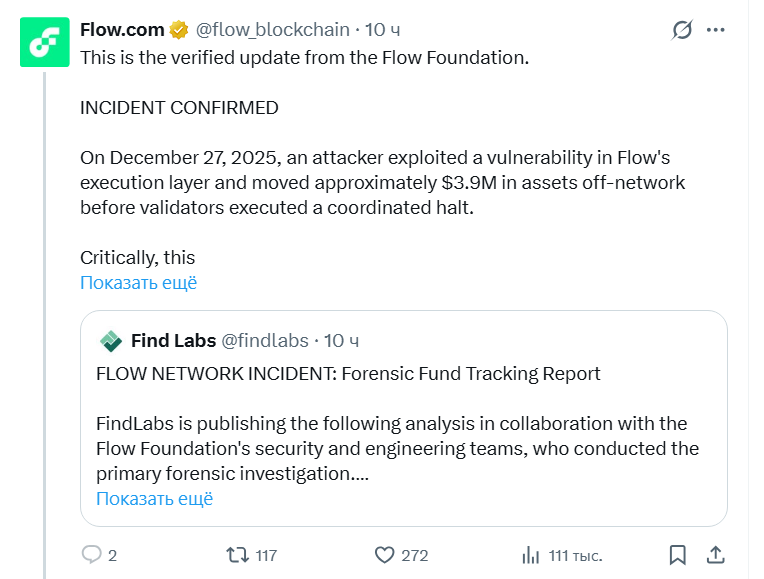Open the three-dot more options menu
Image resolution: width=764 pixels, height=579 pixels.
[716, 30]
